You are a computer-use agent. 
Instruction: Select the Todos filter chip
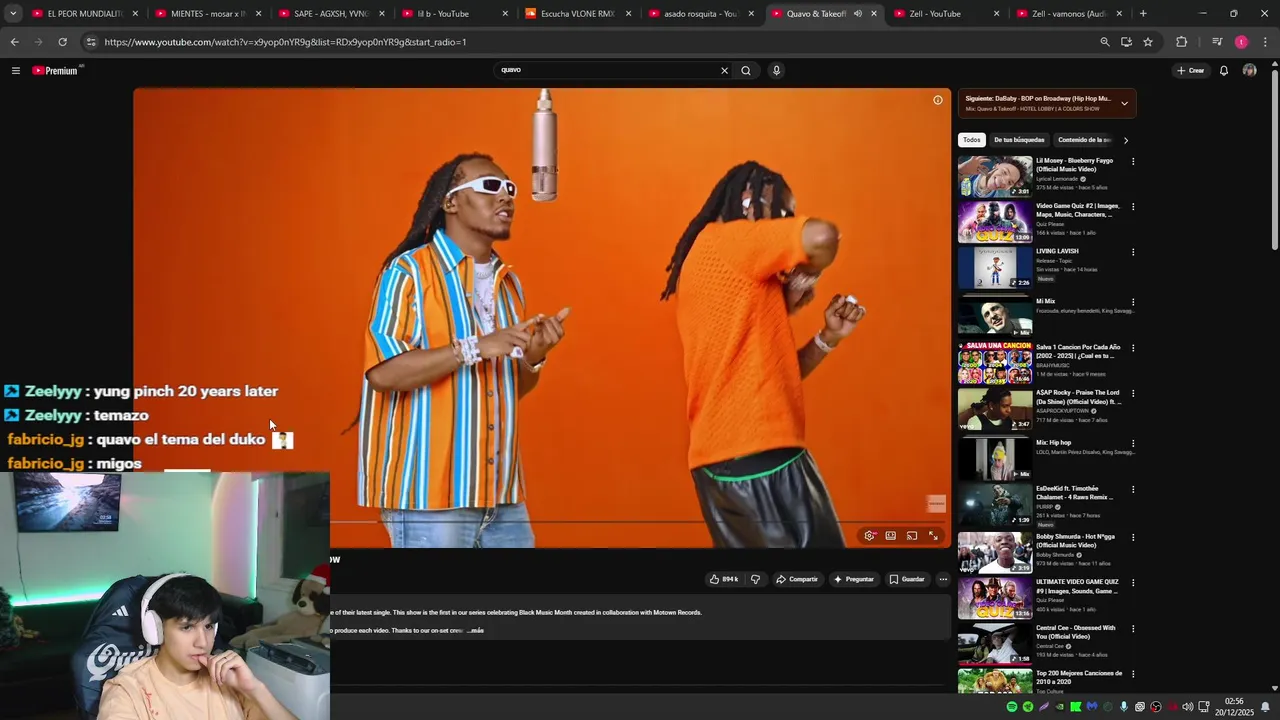pos(972,140)
